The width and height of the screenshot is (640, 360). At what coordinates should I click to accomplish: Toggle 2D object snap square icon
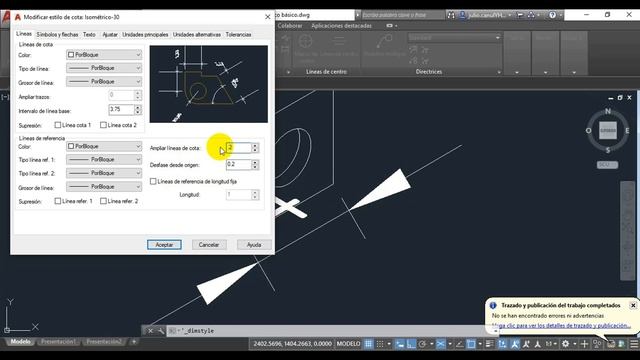(x=471, y=344)
